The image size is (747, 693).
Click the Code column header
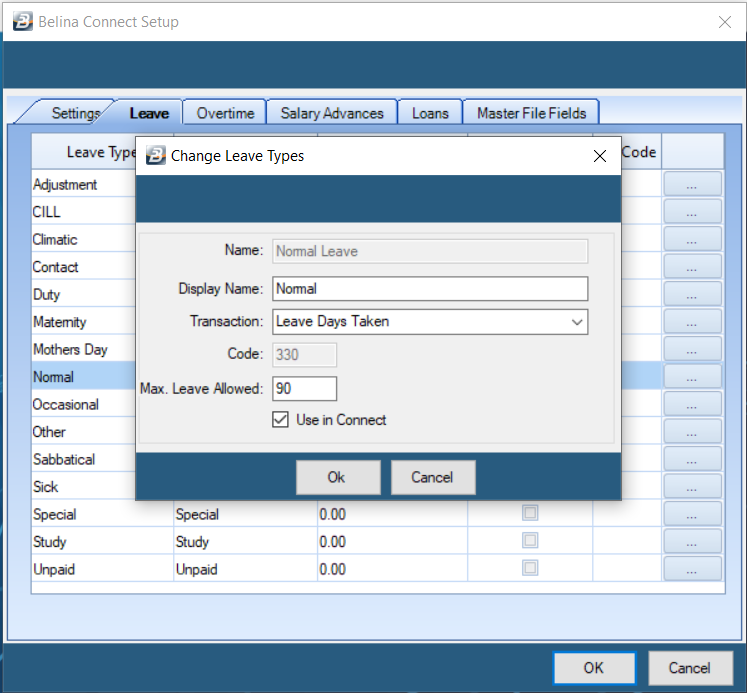[641, 152]
